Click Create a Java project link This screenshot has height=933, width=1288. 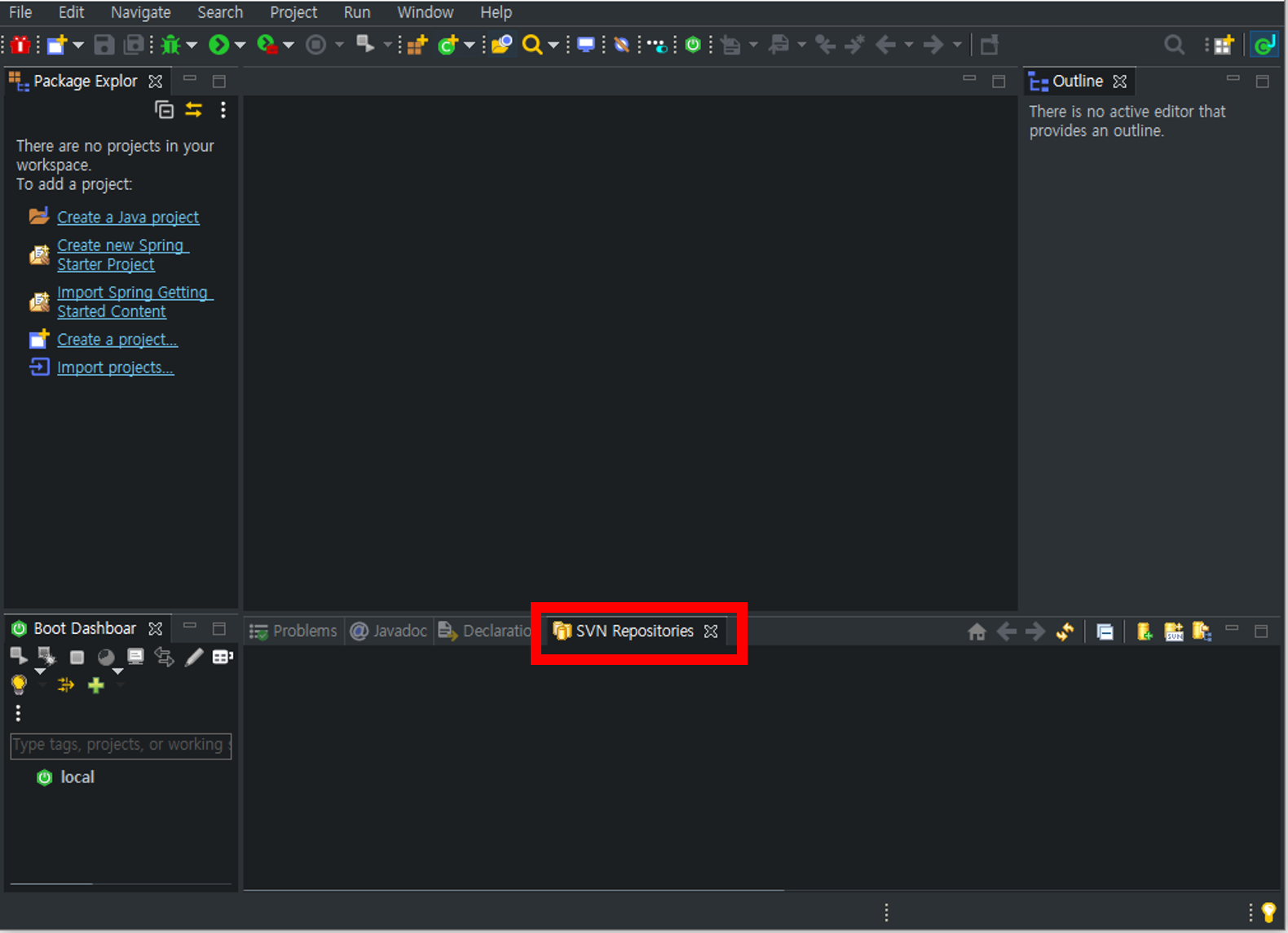point(128,218)
